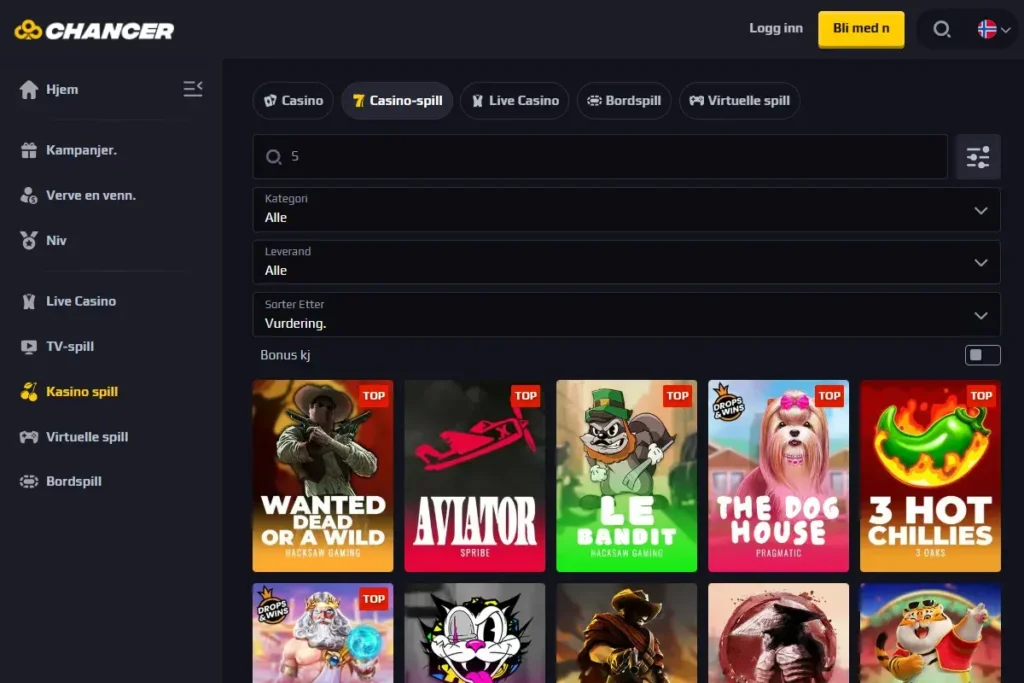Open the Zeus game thumbnail
The height and width of the screenshot is (683, 1024).
pyautogui.click(x=323, y=633)
